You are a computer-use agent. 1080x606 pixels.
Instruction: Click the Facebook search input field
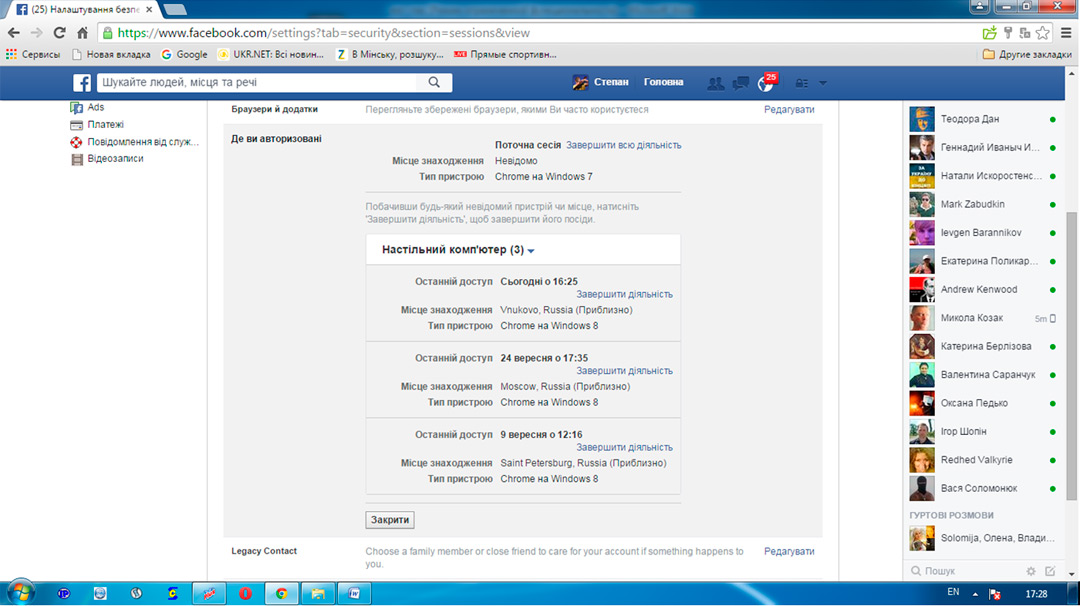pos(260,83)
